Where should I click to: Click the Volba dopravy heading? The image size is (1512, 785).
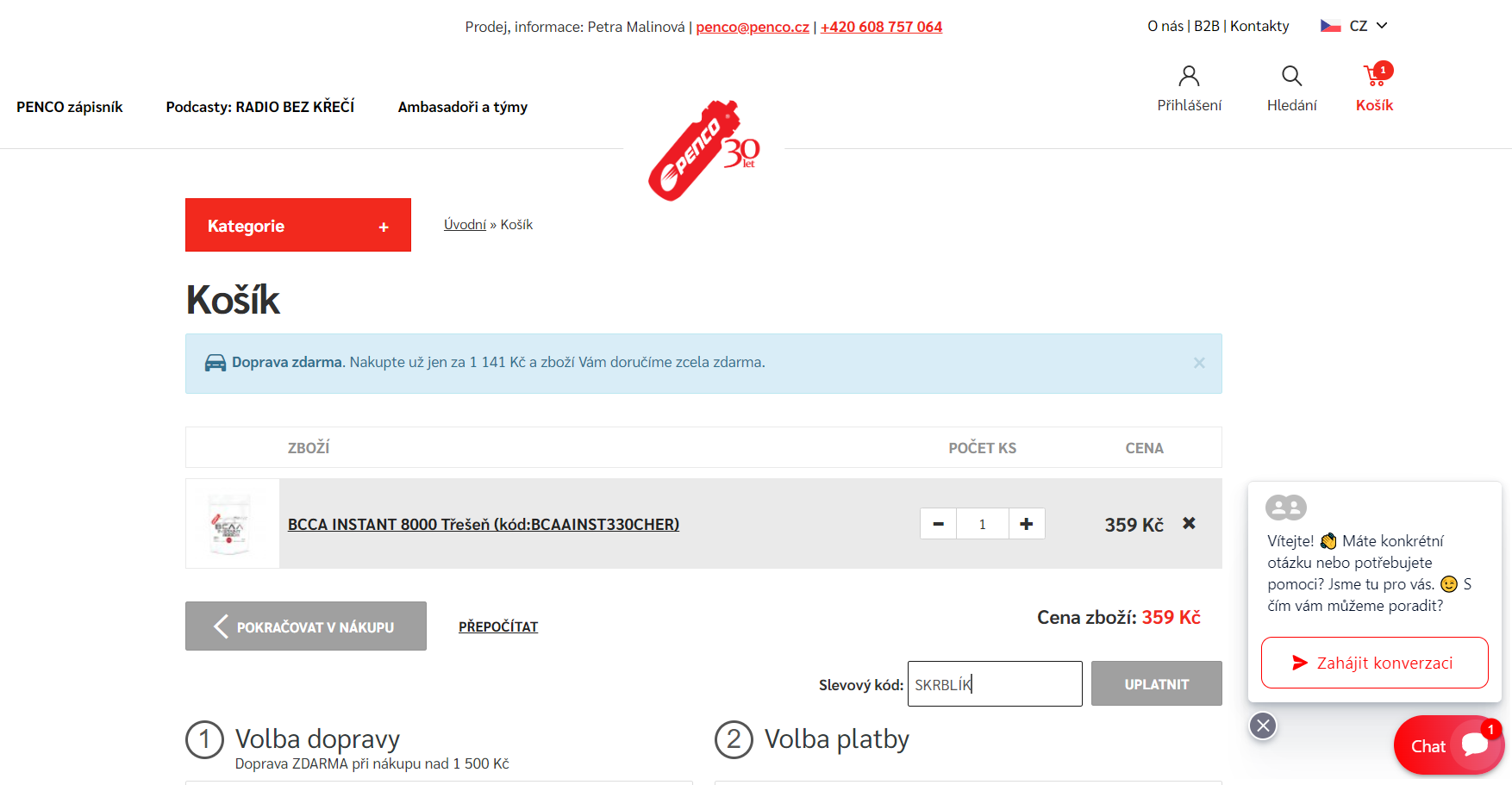point(317,738)
